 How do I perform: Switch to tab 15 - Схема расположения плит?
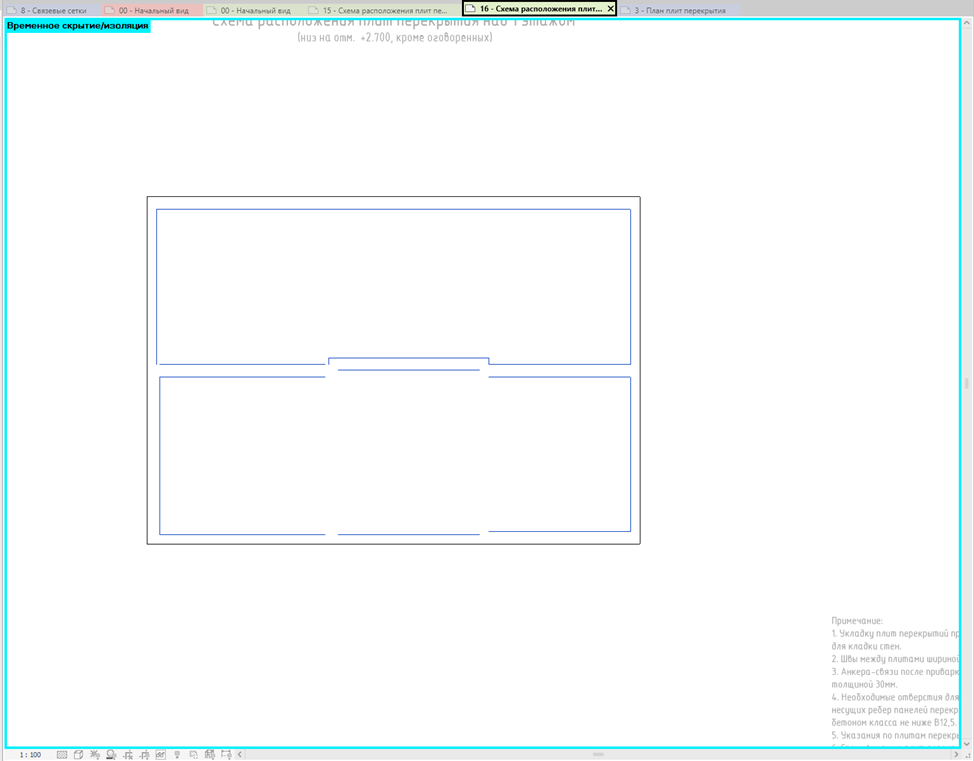(384, 10)
